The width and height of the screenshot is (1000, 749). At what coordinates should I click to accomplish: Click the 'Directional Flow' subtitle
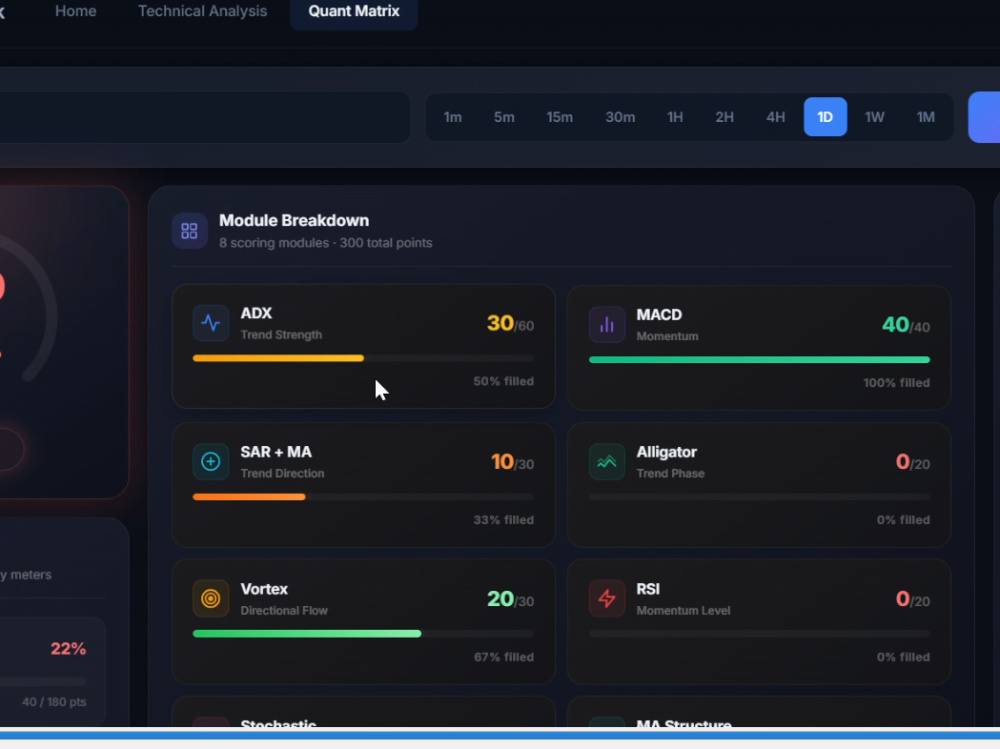coord(284,611)
